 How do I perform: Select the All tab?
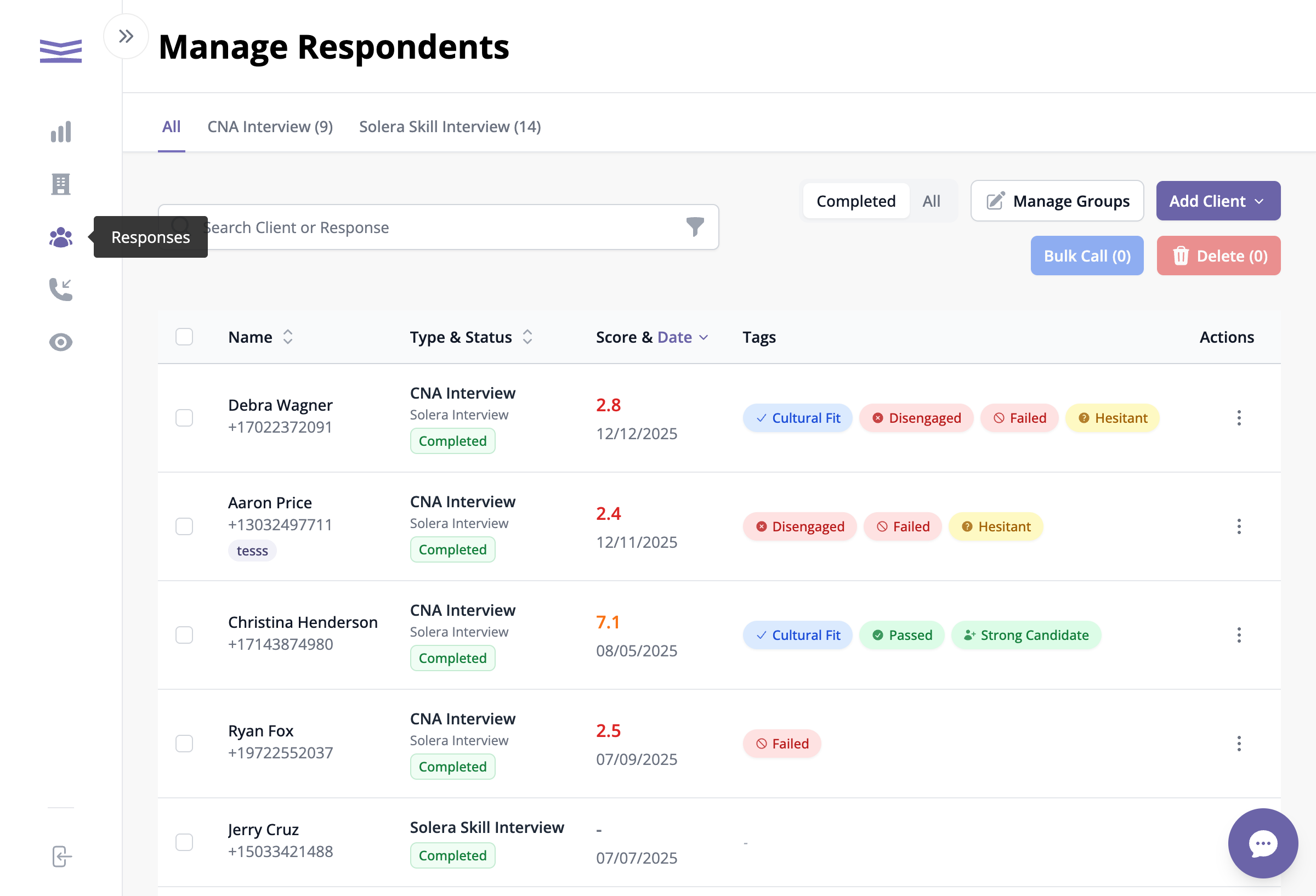pyautogui.click(x=171, y=126)
